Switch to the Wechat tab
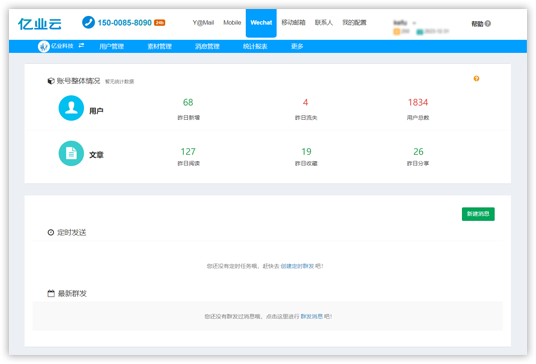This screenshot has height=364, width=536. click(x=261, y=23)
